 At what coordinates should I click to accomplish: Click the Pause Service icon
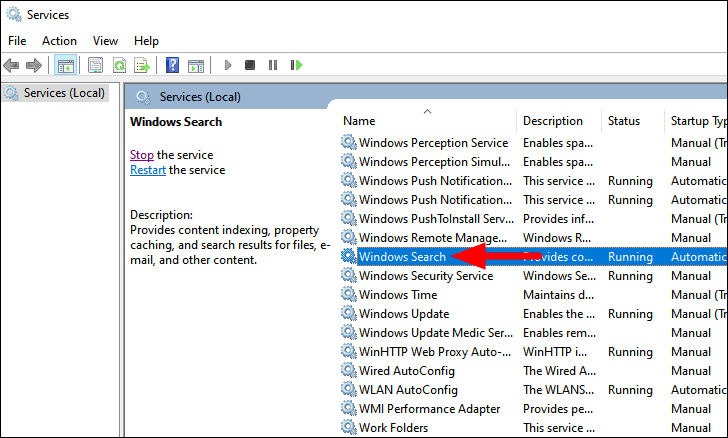[273, 65]
